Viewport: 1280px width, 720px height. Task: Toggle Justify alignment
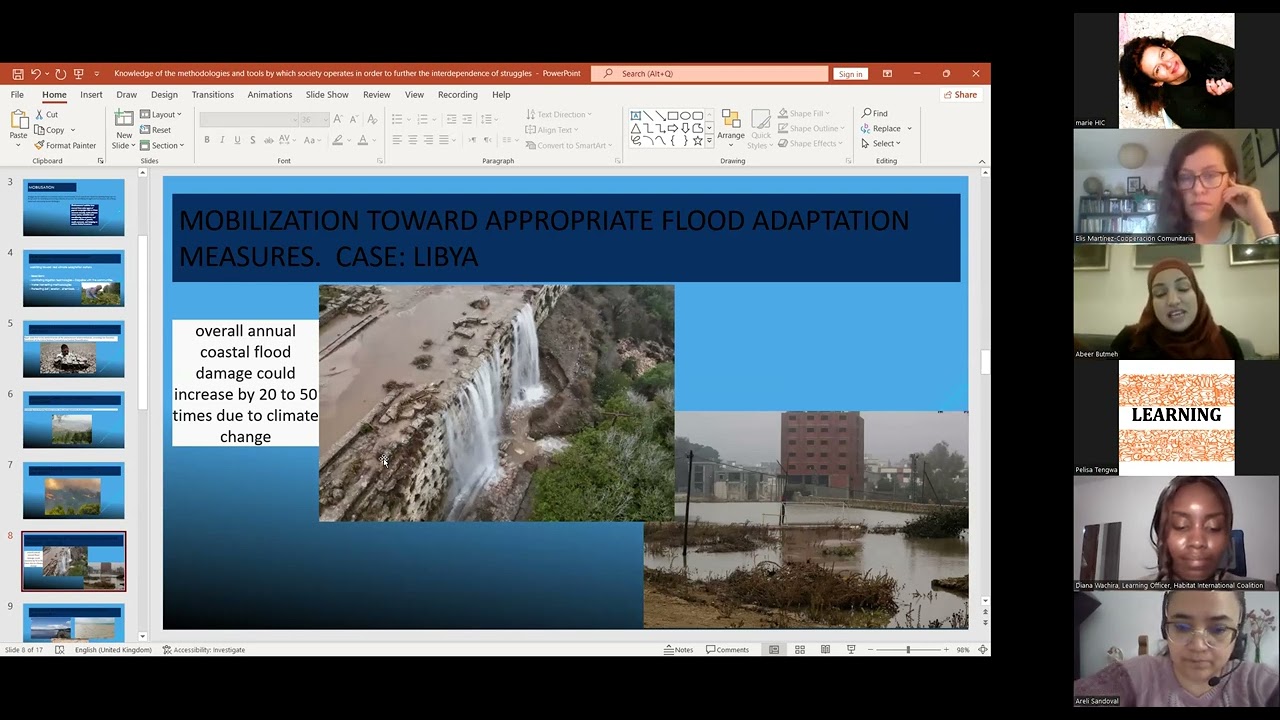click(x=442, y=140)
